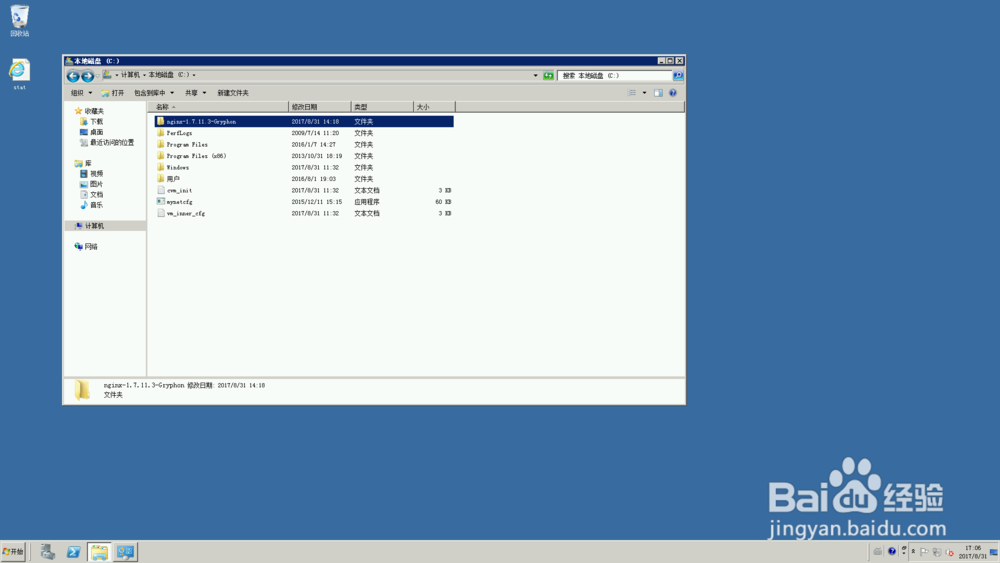Launch PowerShell from taskbar
1000x563 pixels.
coord(73,552)
